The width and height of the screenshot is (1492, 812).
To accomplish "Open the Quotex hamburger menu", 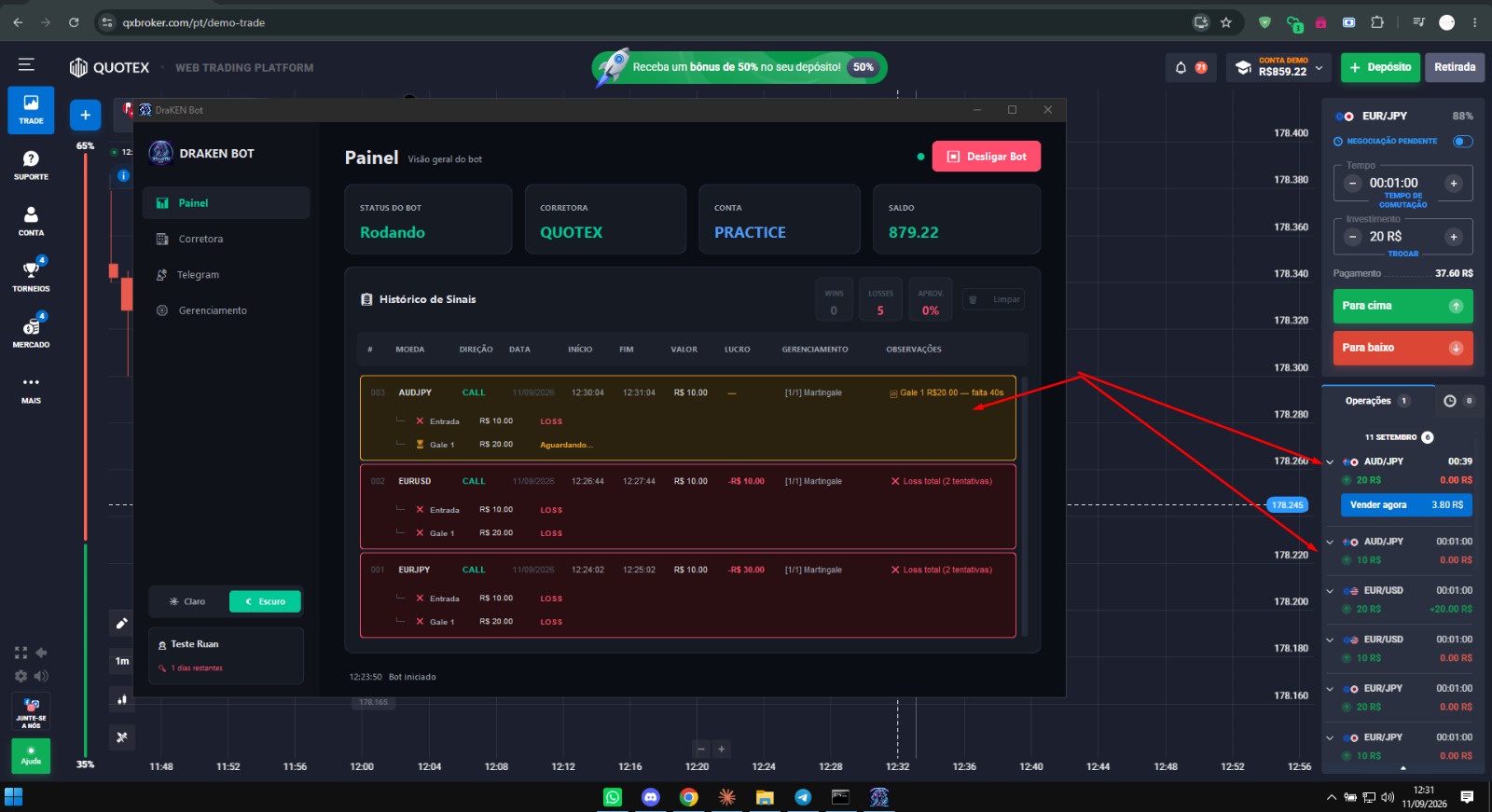I will point(26,64).
